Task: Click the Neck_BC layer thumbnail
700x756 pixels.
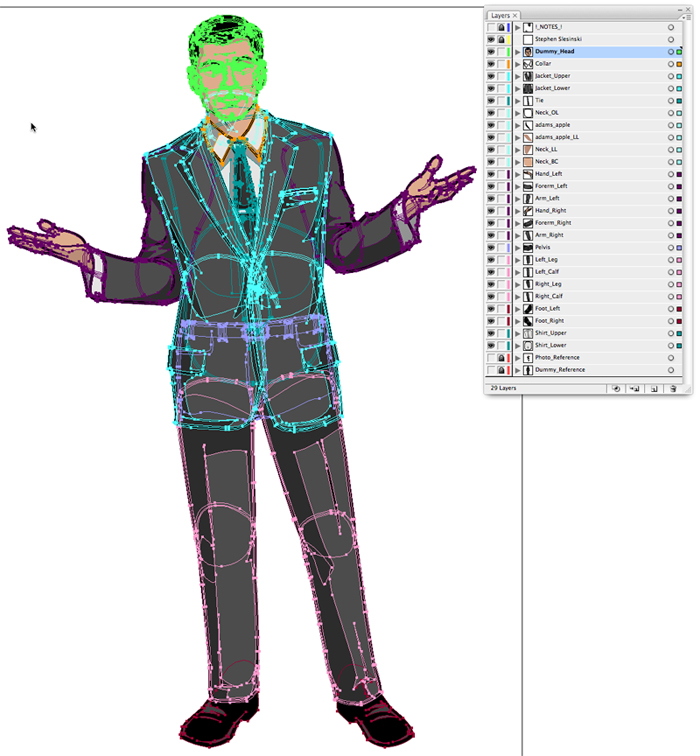Action: (528, 162)
